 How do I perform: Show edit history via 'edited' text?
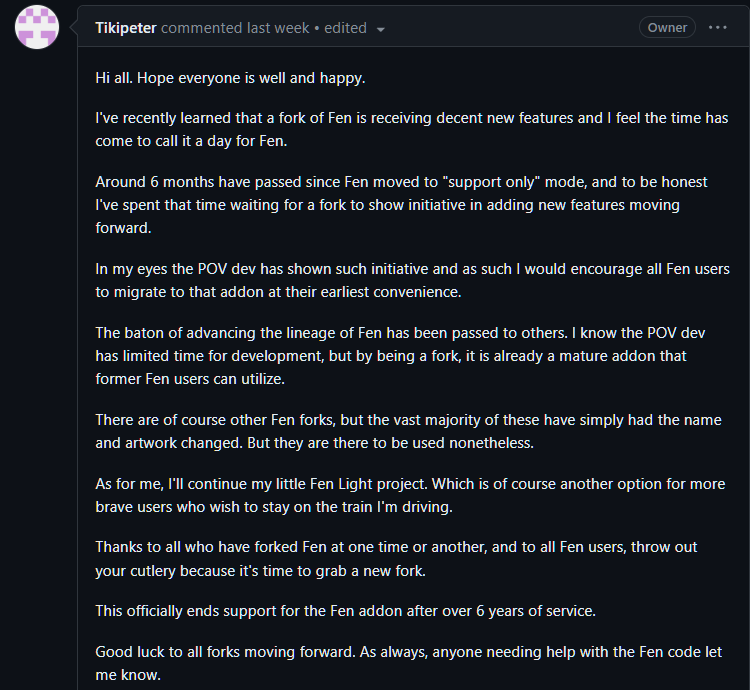(345, 28)
